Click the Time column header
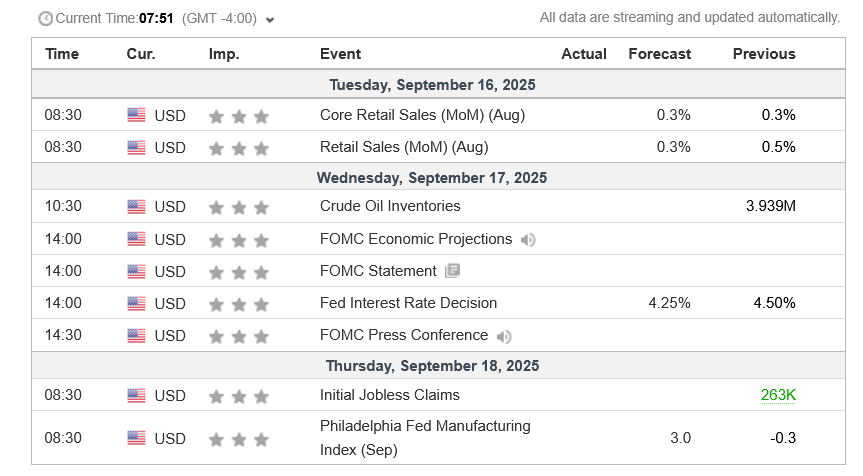The width and height of the screenshot is (863, 476). coord(62,54)
